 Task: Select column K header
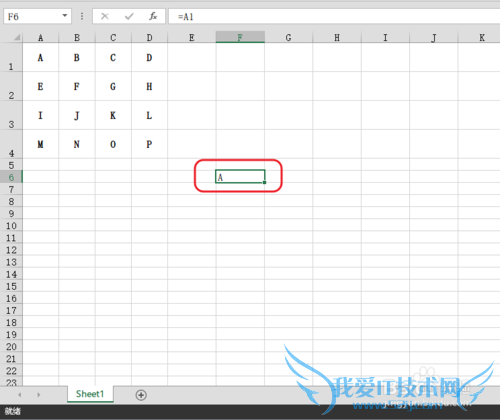click(x=480, y=38)
